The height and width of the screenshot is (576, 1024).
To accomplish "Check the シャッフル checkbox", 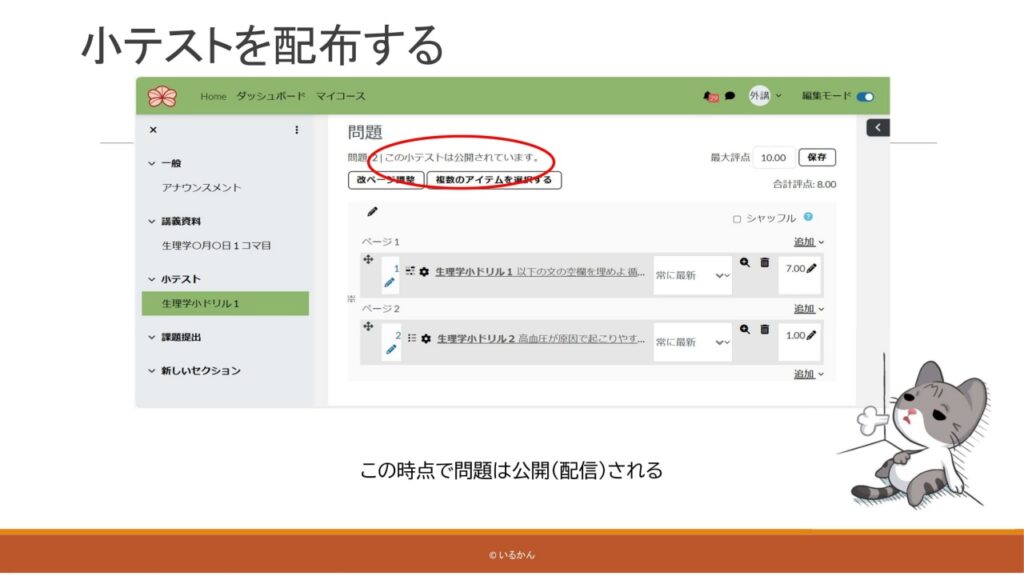I will point(737,219).
